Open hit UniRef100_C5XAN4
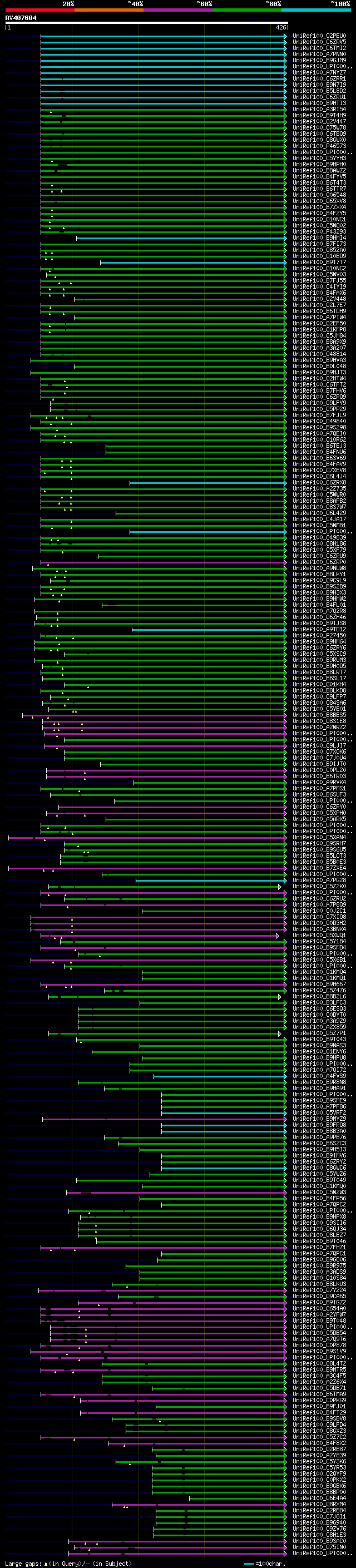Viewport: 356px width, 1568px height. pos(319,837)
